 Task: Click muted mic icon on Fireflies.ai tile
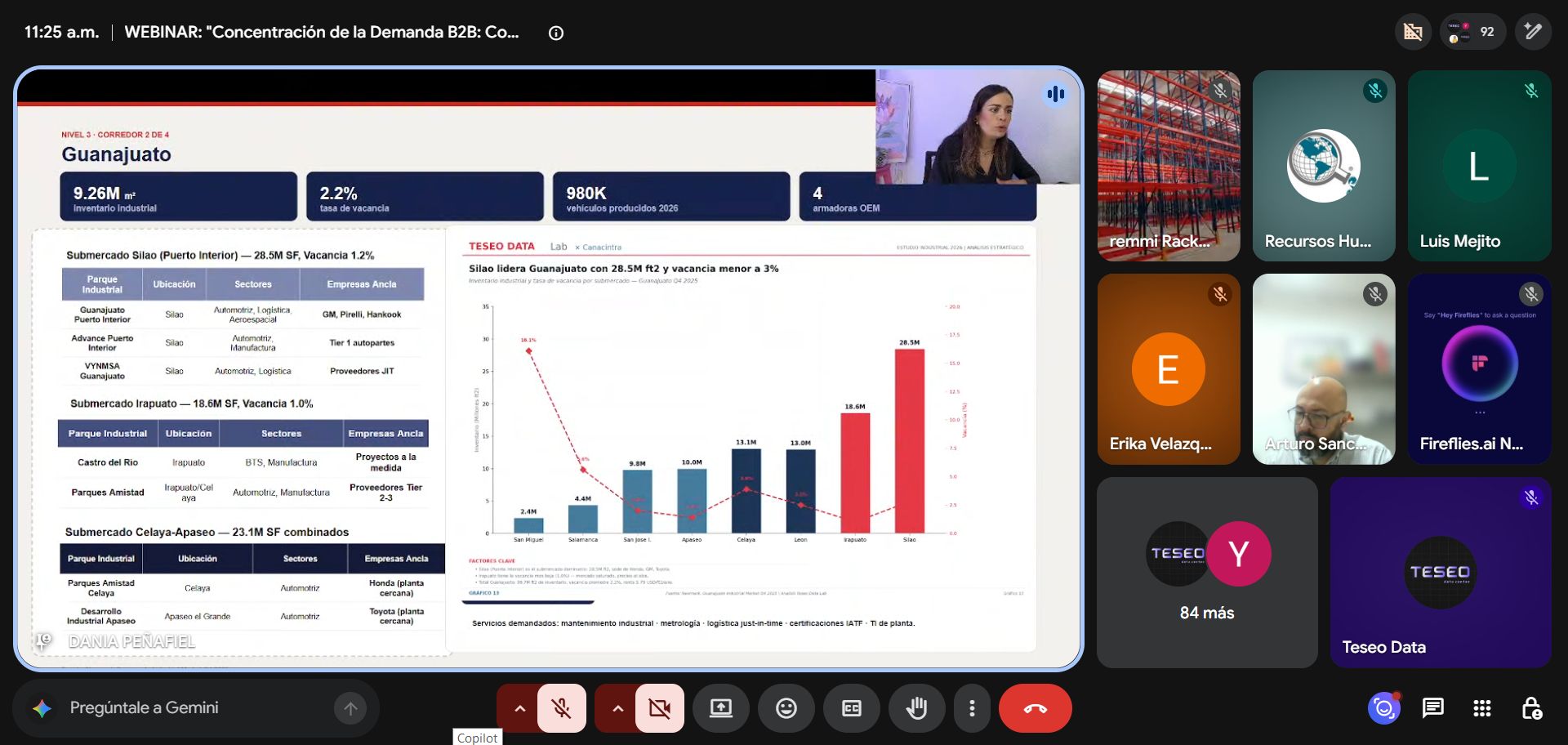coord(1531,294)
